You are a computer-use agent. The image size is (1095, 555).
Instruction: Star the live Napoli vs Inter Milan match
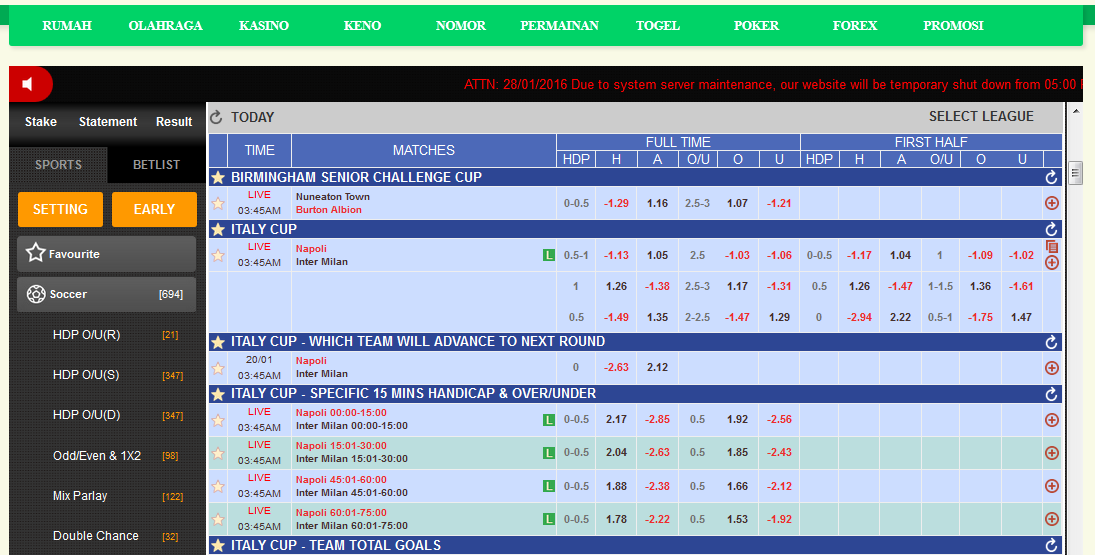coord(218,256)
